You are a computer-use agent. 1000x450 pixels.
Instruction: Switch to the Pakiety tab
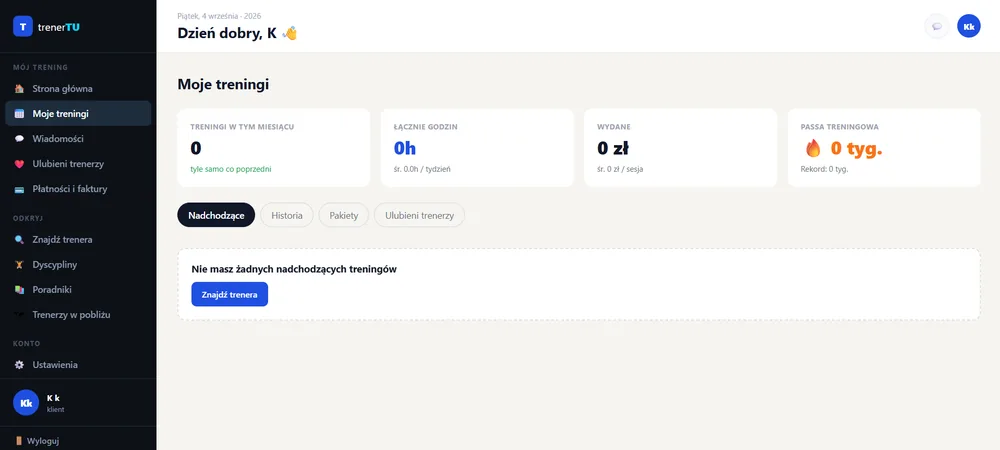(344, 215)
